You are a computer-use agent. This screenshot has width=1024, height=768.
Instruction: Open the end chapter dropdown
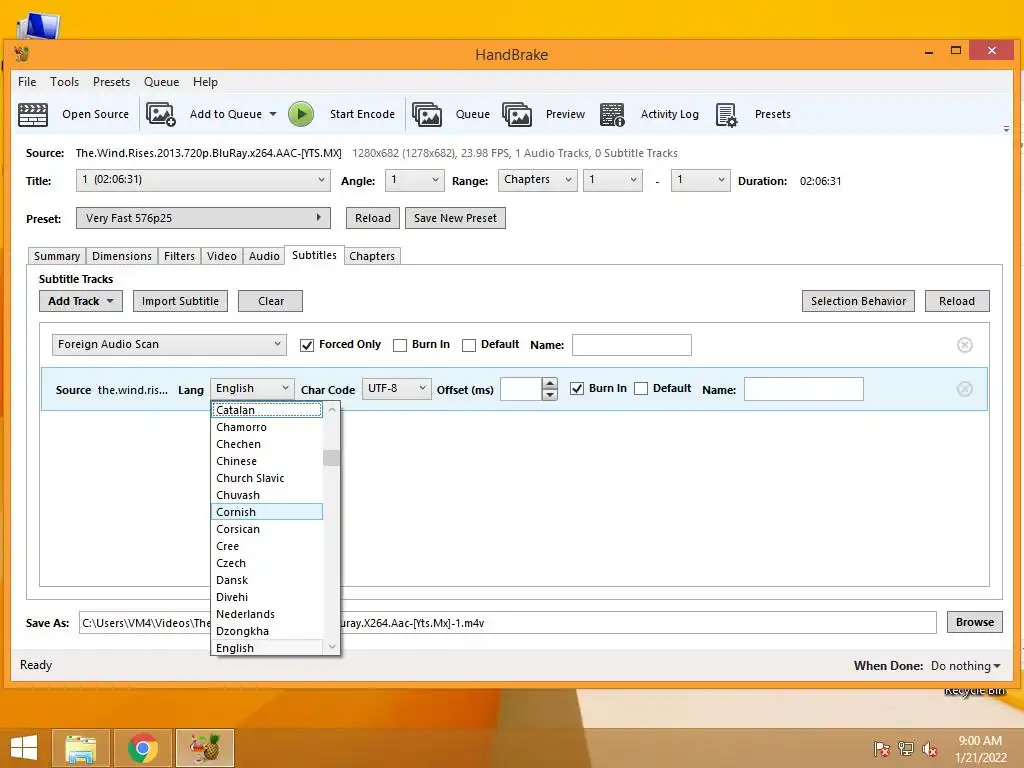point(701,180)
